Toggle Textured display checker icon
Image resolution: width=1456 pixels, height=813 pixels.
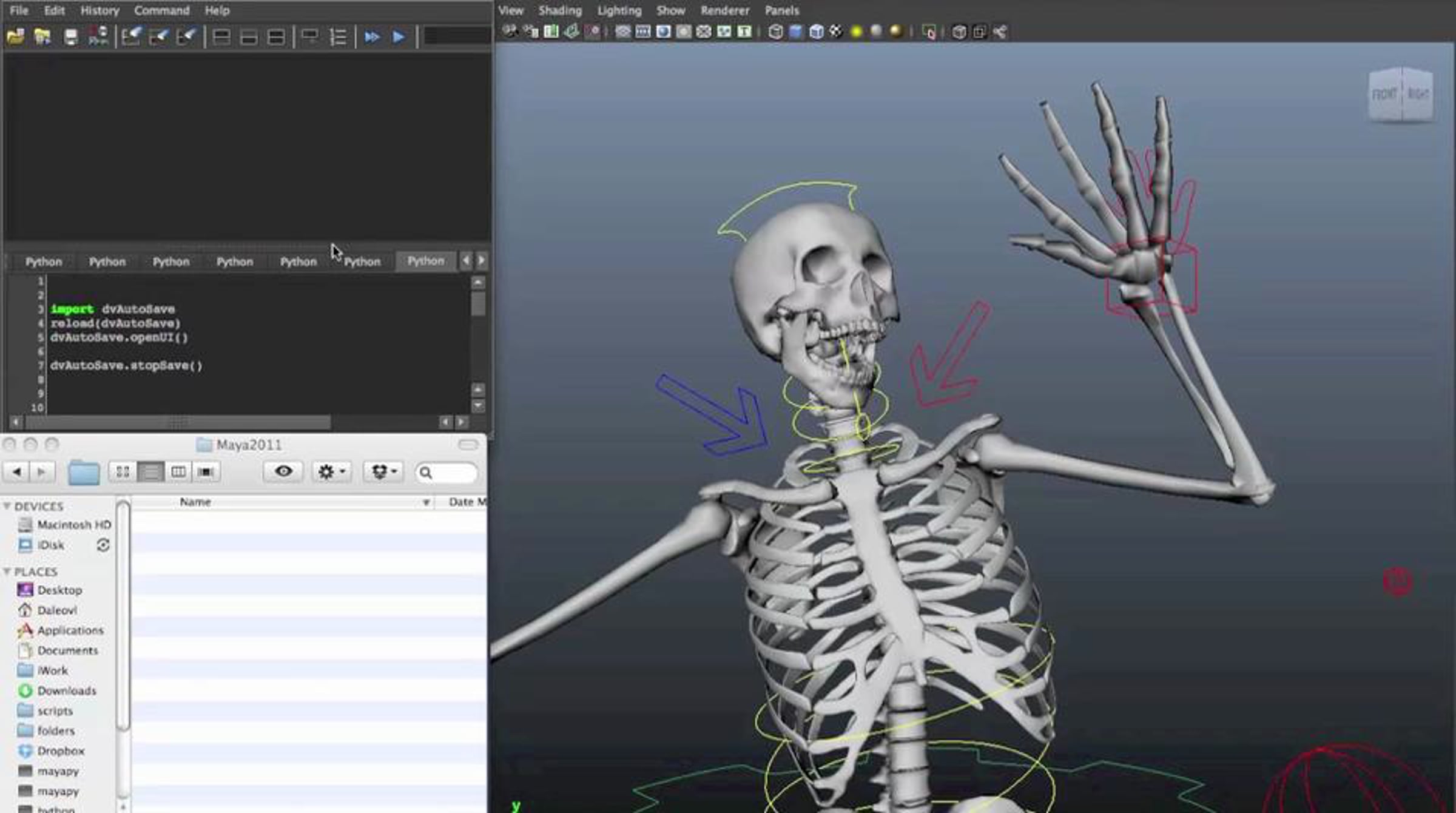836,32
